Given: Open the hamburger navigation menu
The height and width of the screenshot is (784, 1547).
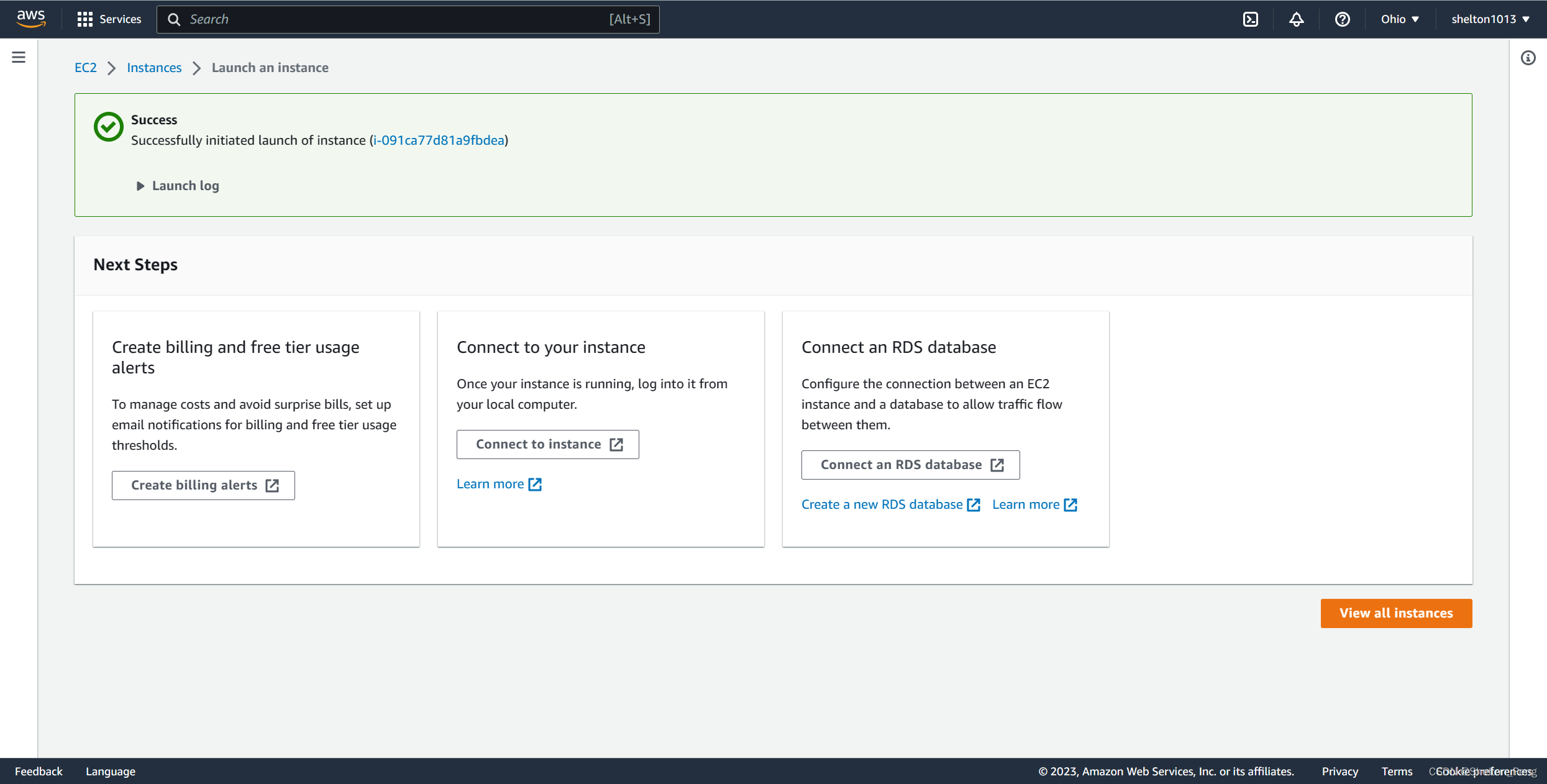Looking at the screenshot, I should [x=19, y=57].
